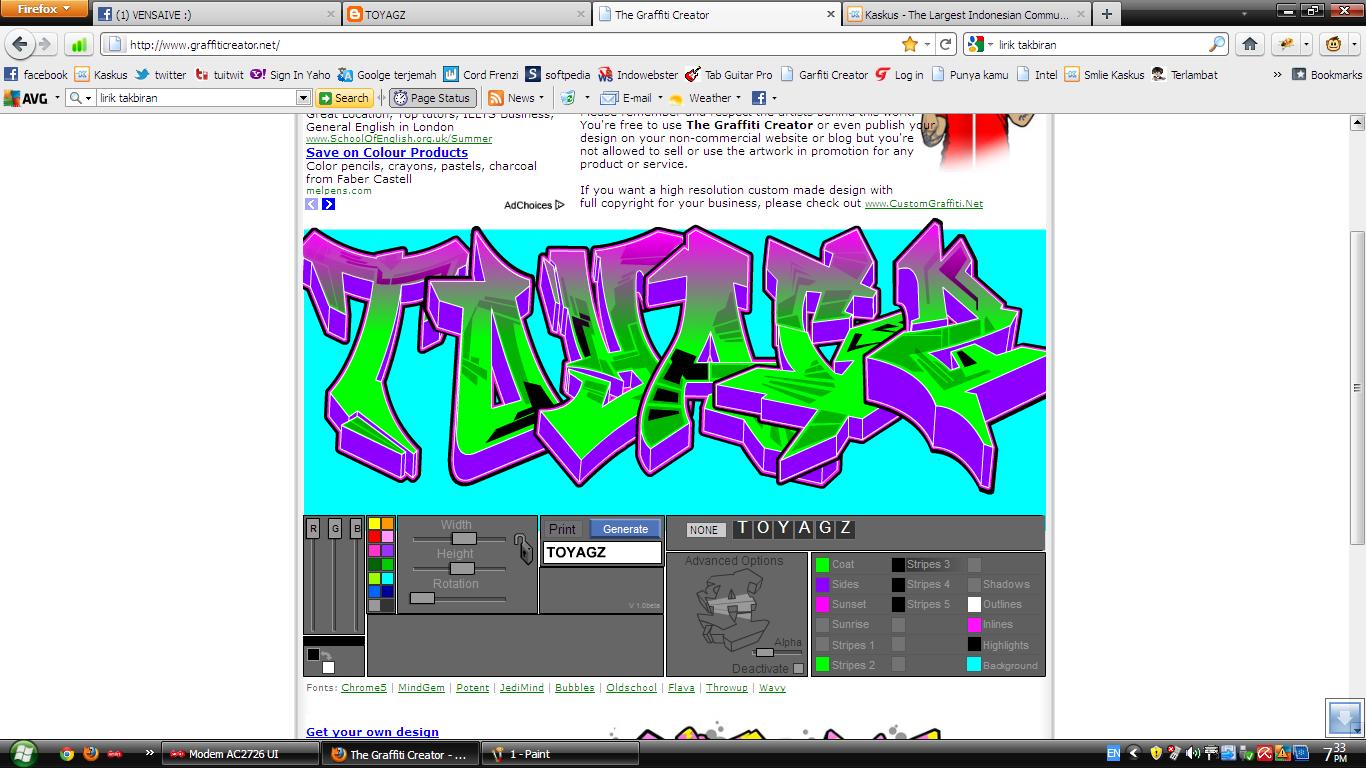The width and height of the screenshot is (1366, 768).
Task: Click the Generate button
Action: pos(625,529)
